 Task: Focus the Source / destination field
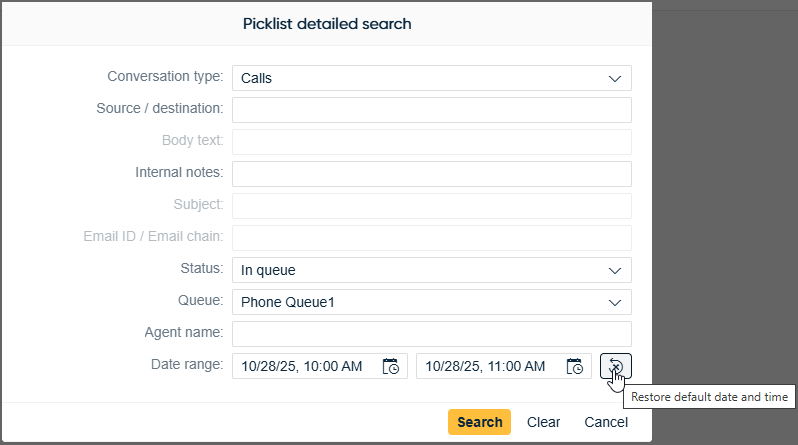point(431,110)
